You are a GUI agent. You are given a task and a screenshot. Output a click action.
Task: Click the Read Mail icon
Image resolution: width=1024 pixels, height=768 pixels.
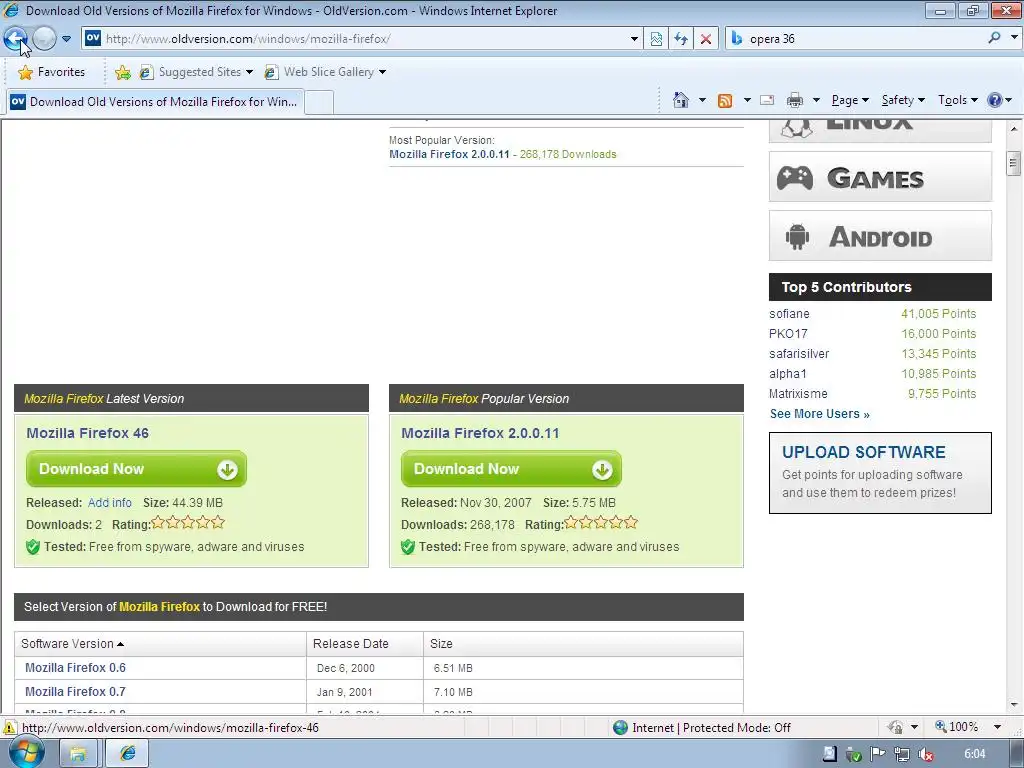[x=767, y=100]
